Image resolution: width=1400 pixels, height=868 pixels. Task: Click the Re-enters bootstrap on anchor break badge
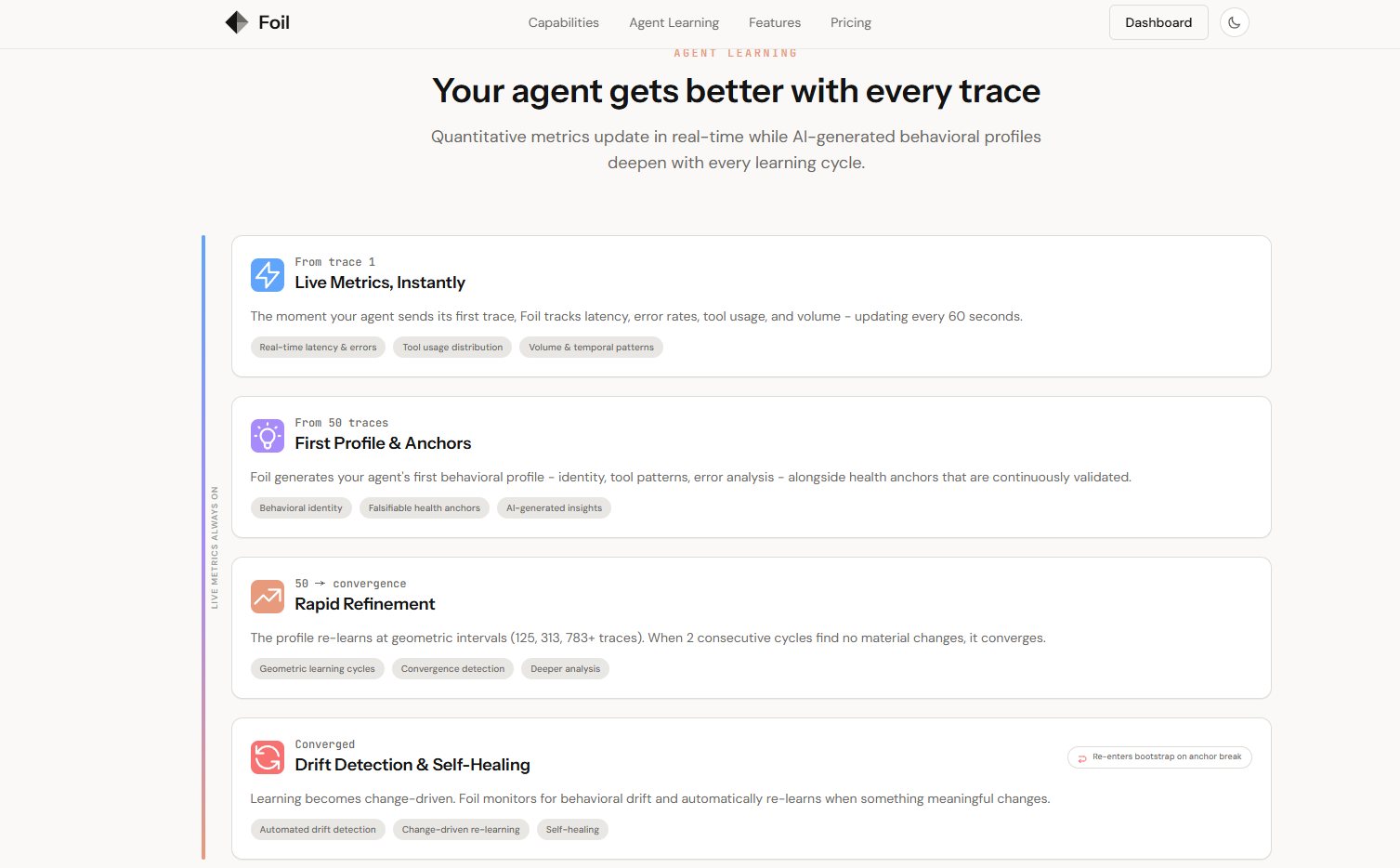point(1159,757)
